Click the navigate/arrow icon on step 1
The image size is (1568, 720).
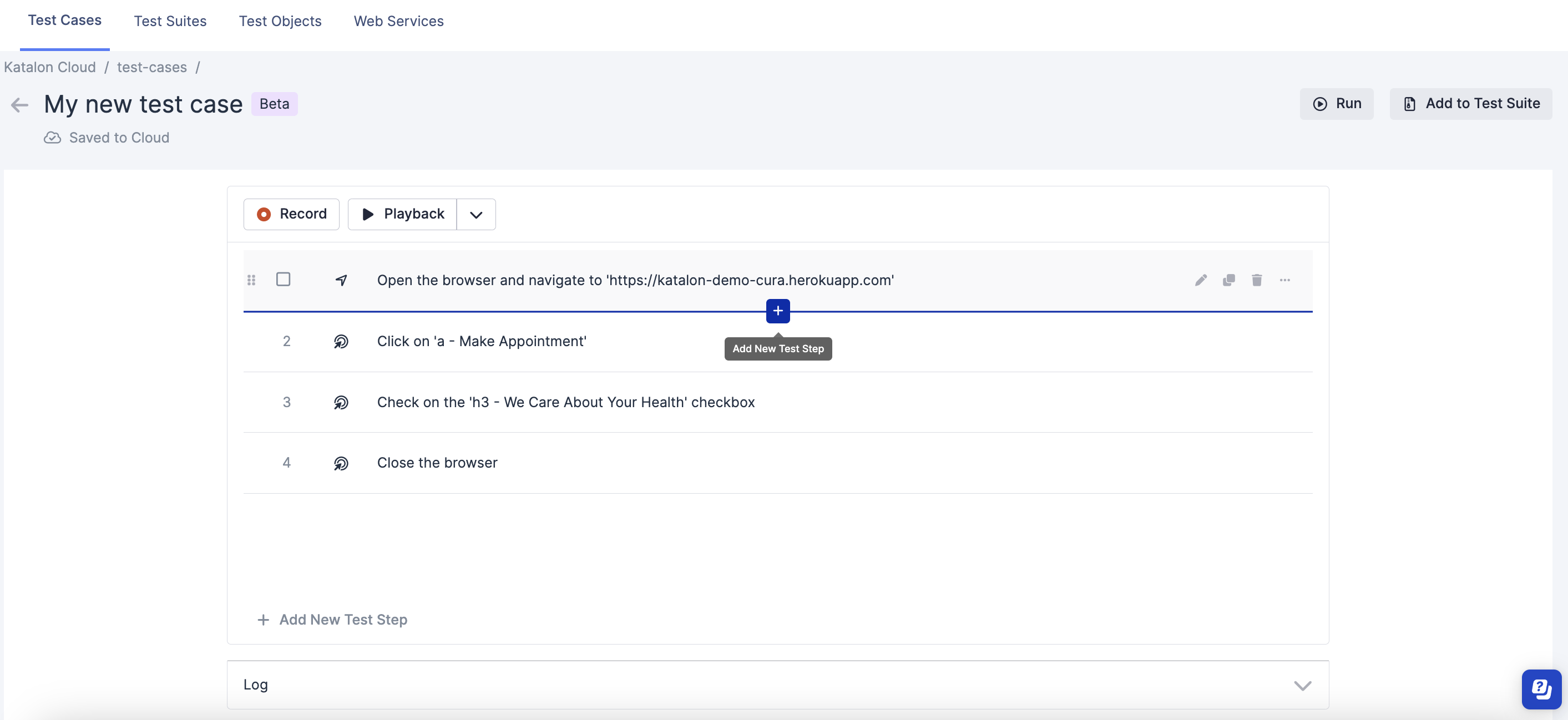tap(342, 279)
